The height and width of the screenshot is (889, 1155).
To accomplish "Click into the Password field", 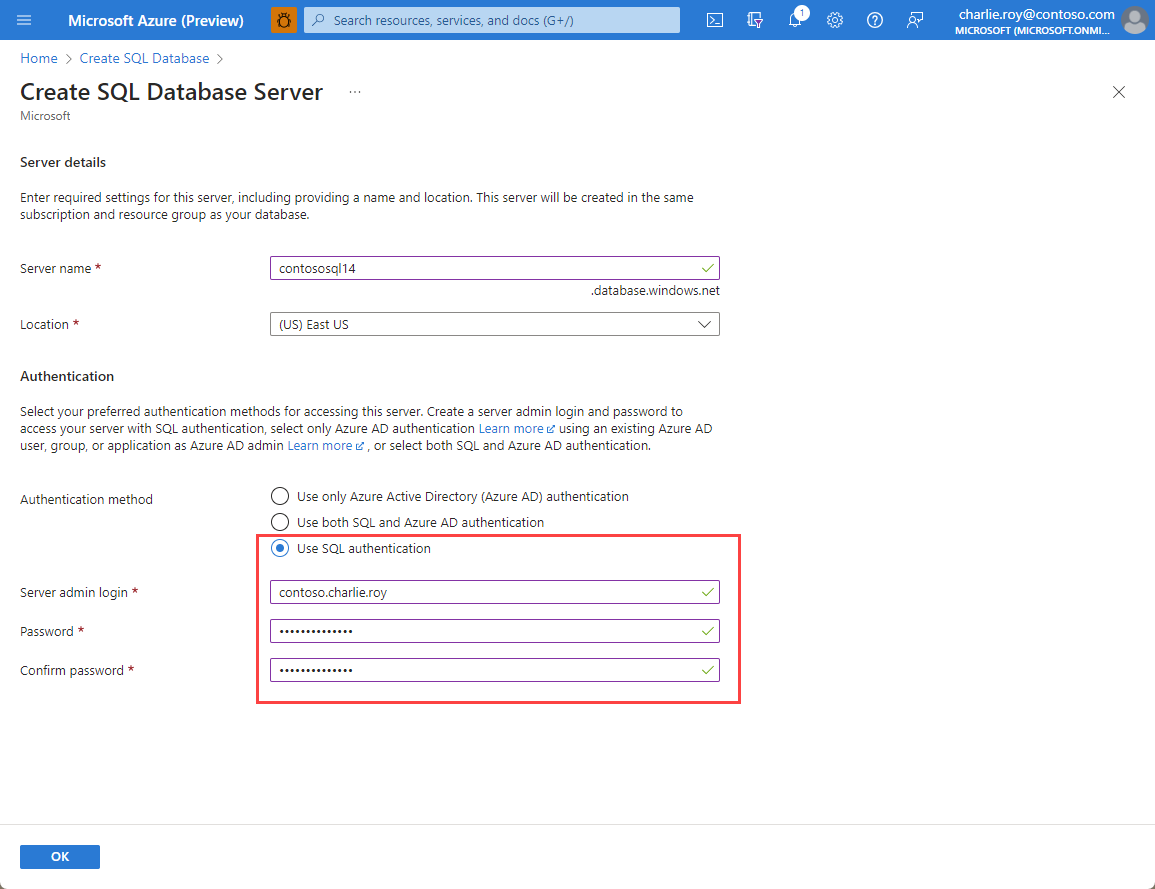I will pyautogui.click(x=495, y=631).
